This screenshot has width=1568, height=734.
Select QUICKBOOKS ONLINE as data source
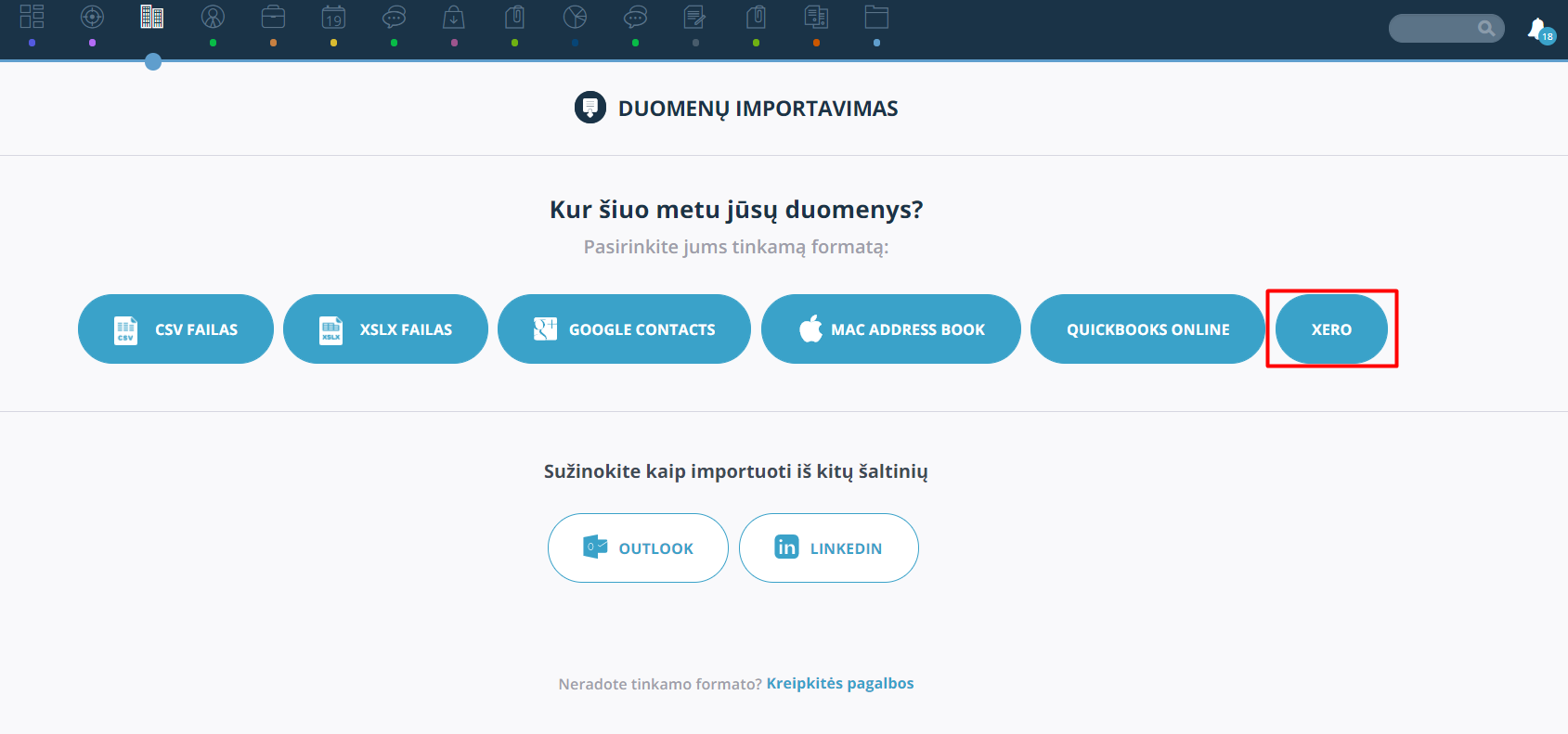[x=1147, y=329]
